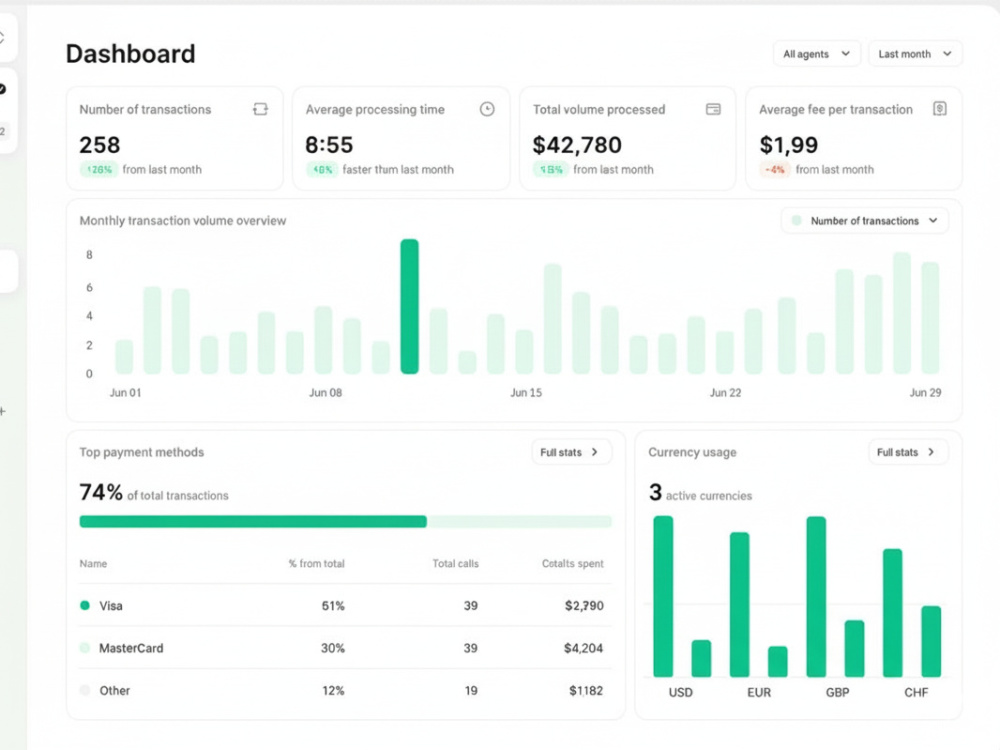Click the Dashboard page title
This screenshot has height=750, width=1000.
point(131,54)
